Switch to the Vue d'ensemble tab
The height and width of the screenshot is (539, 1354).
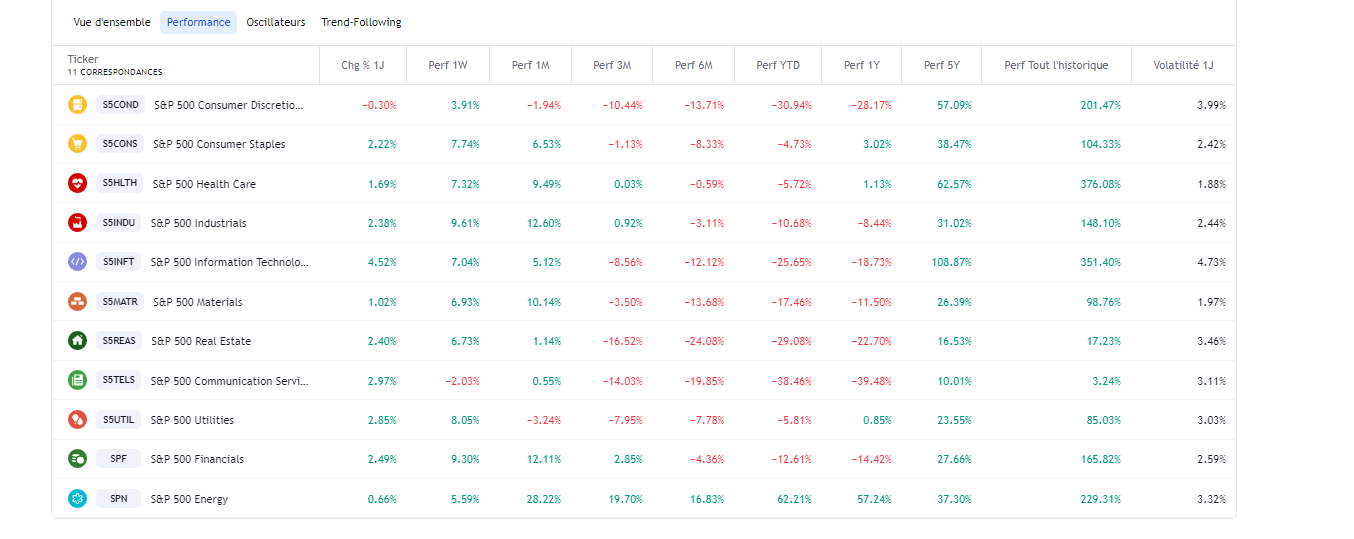[112, 22]
